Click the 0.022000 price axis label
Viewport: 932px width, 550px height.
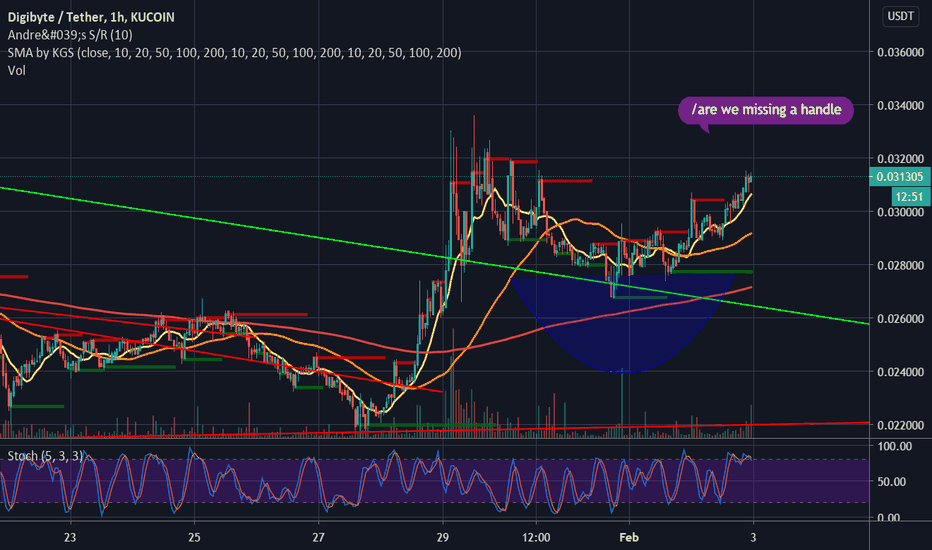pyautogui.click(x=900, y=425)
